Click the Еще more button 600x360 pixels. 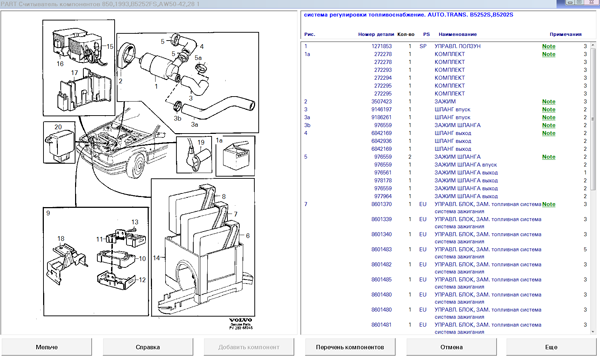tap(551, 347)
